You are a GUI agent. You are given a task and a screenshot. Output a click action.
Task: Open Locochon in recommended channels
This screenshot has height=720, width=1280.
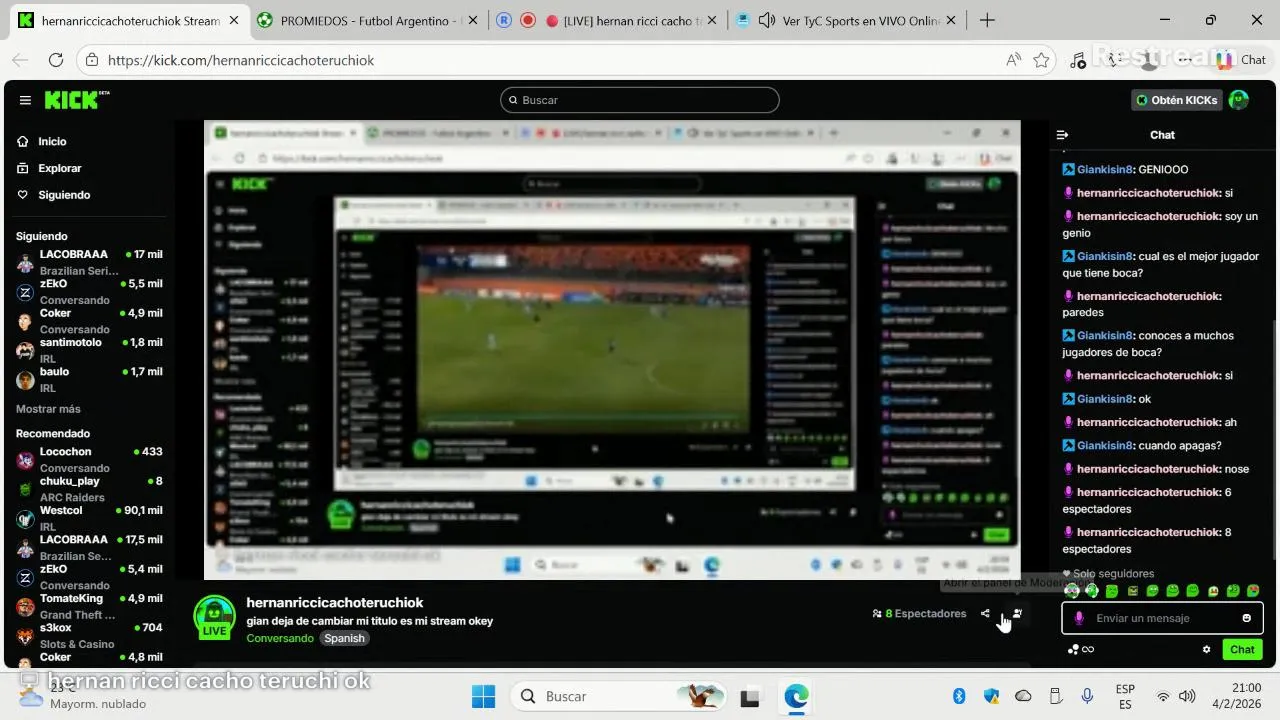pos(88,459)
